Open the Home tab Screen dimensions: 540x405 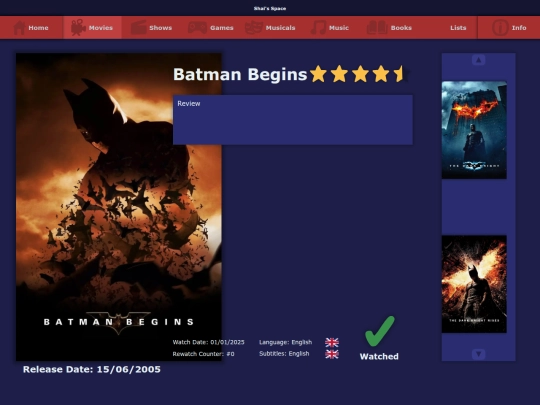pos(32,28)
